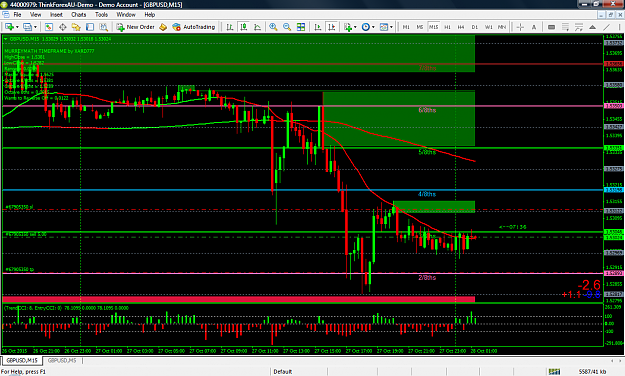Expand the Profiles dropdown arrow
625x376 pixels.
pyautogui.click(x=35, y=27)
